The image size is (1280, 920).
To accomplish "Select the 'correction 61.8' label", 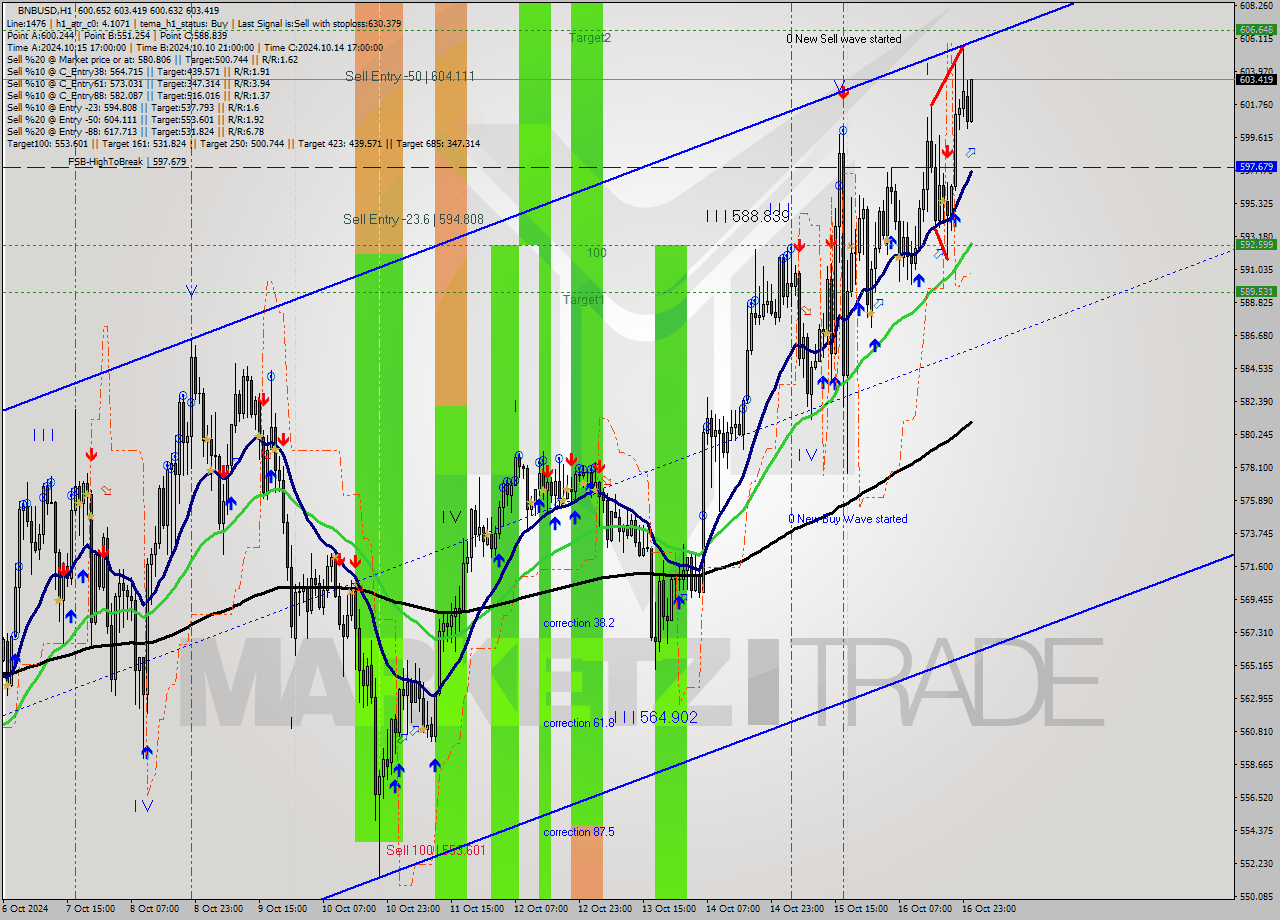I will pos(579,723).
